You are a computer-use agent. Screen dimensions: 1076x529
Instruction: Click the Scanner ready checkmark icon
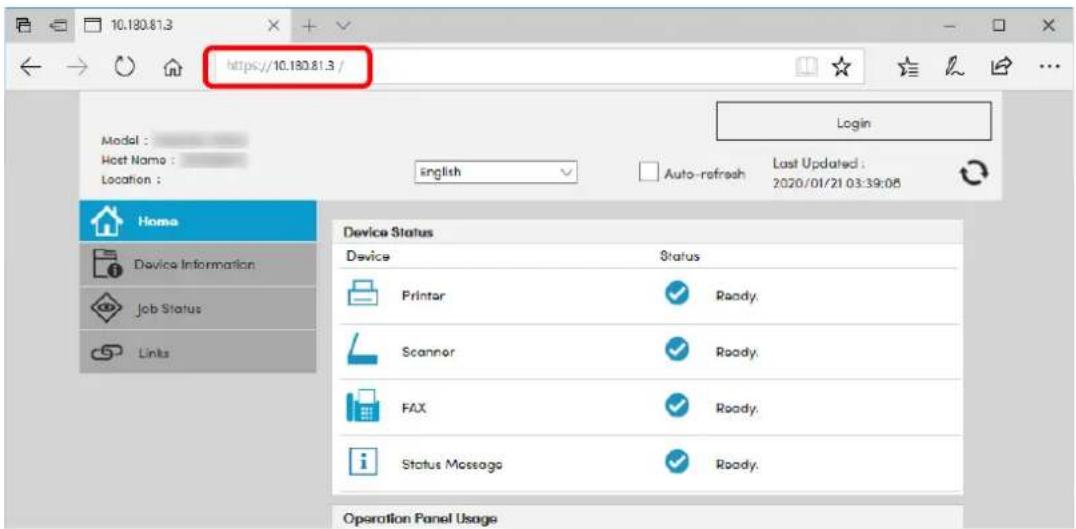point(675,351)
